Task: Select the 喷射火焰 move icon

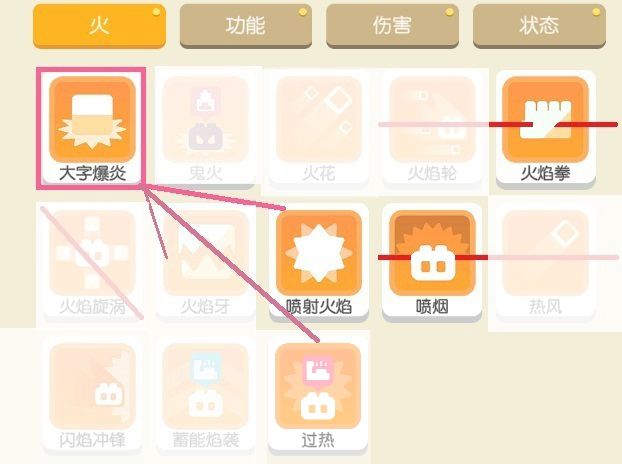Action: point(319,253)
